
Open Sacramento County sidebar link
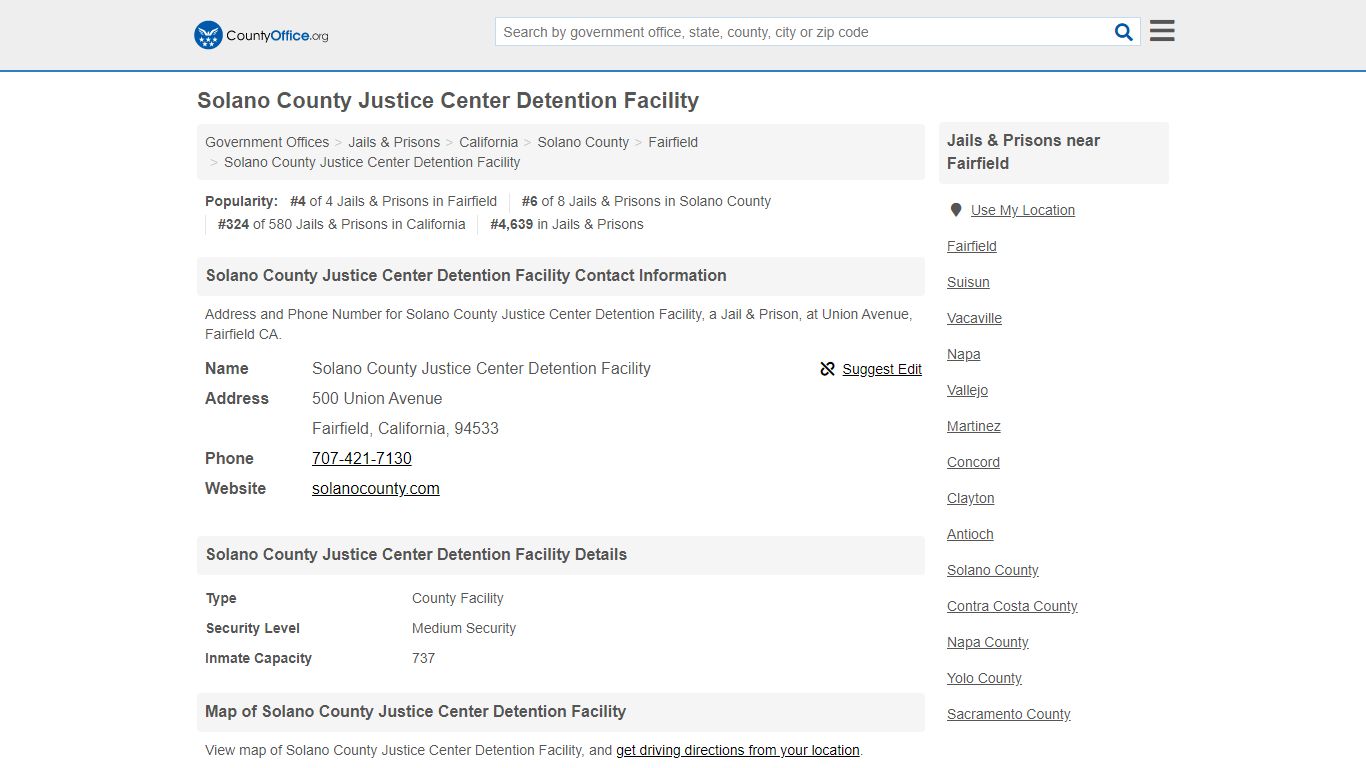(x=1009, y=714)
